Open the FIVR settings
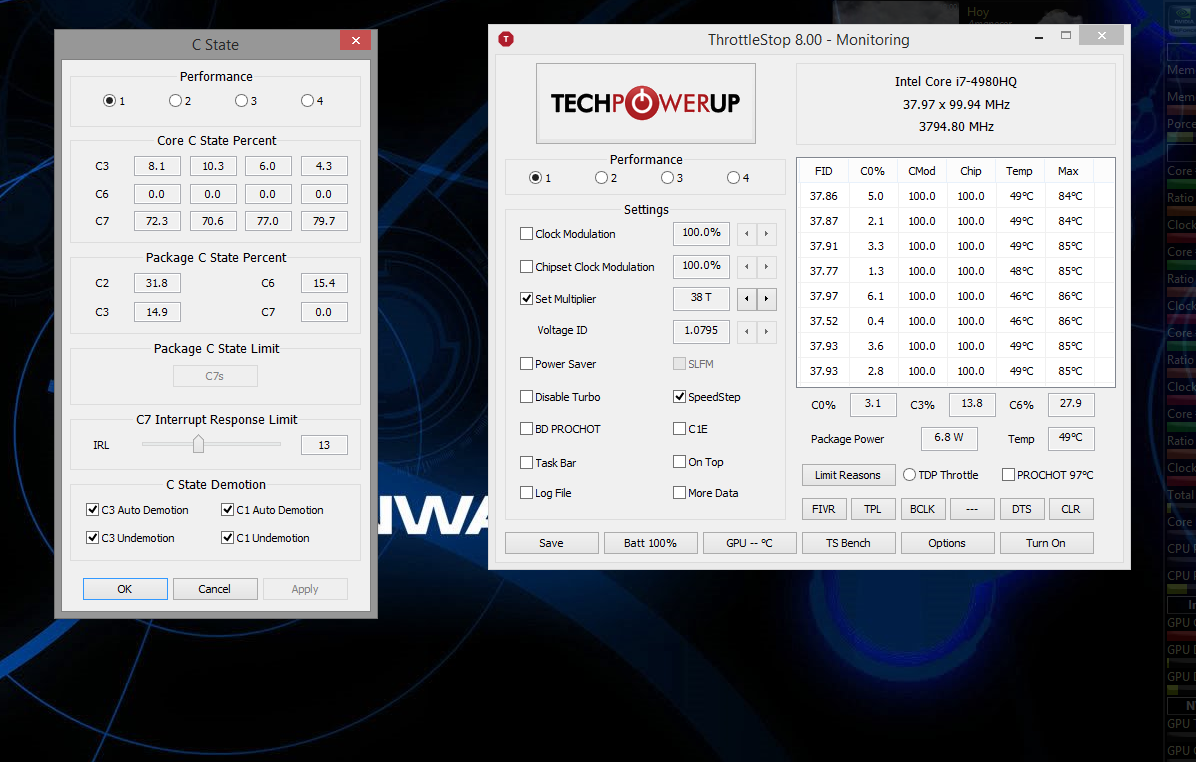The height and width of the screenshot is (762, 1196). 824,509
